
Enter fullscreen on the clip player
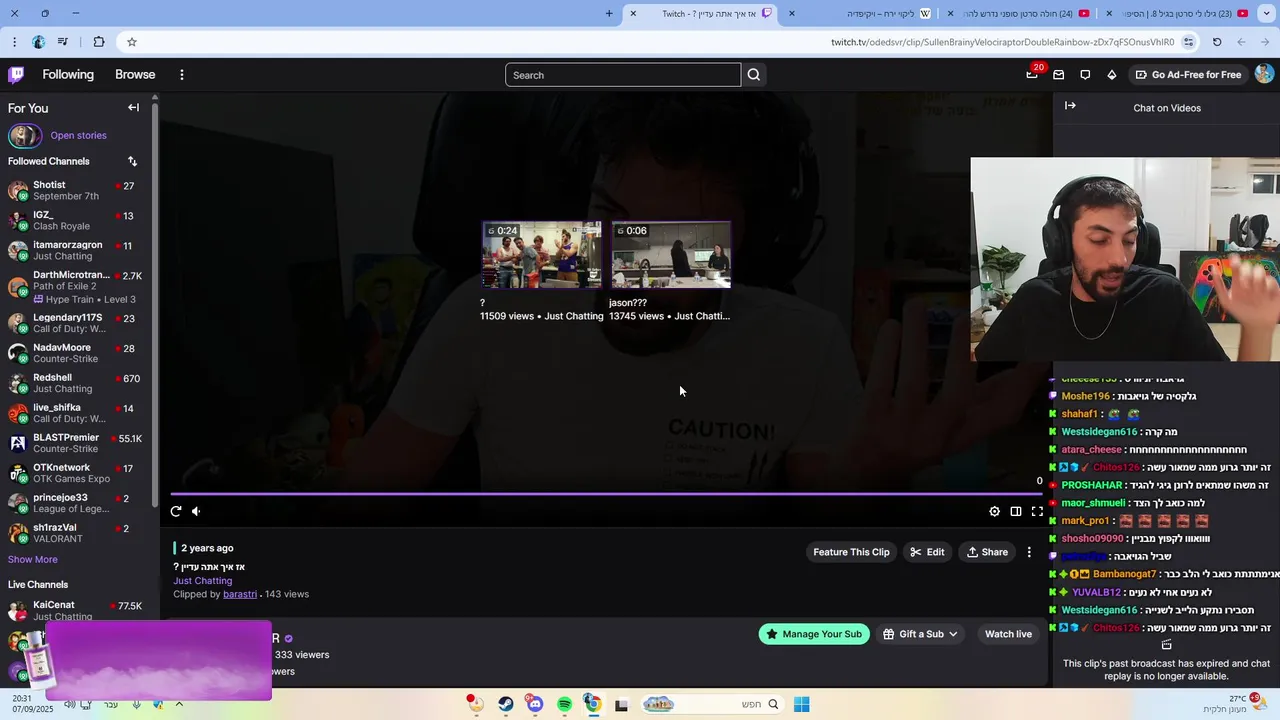[1037, 511]
